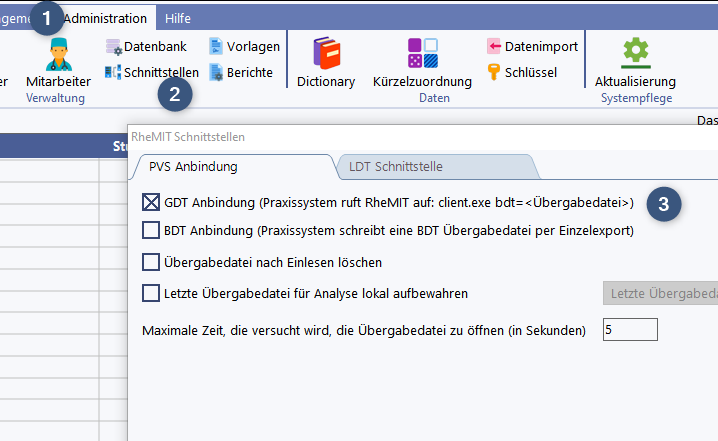Run the Aktualisierung update gear

(x=635, y=62)
